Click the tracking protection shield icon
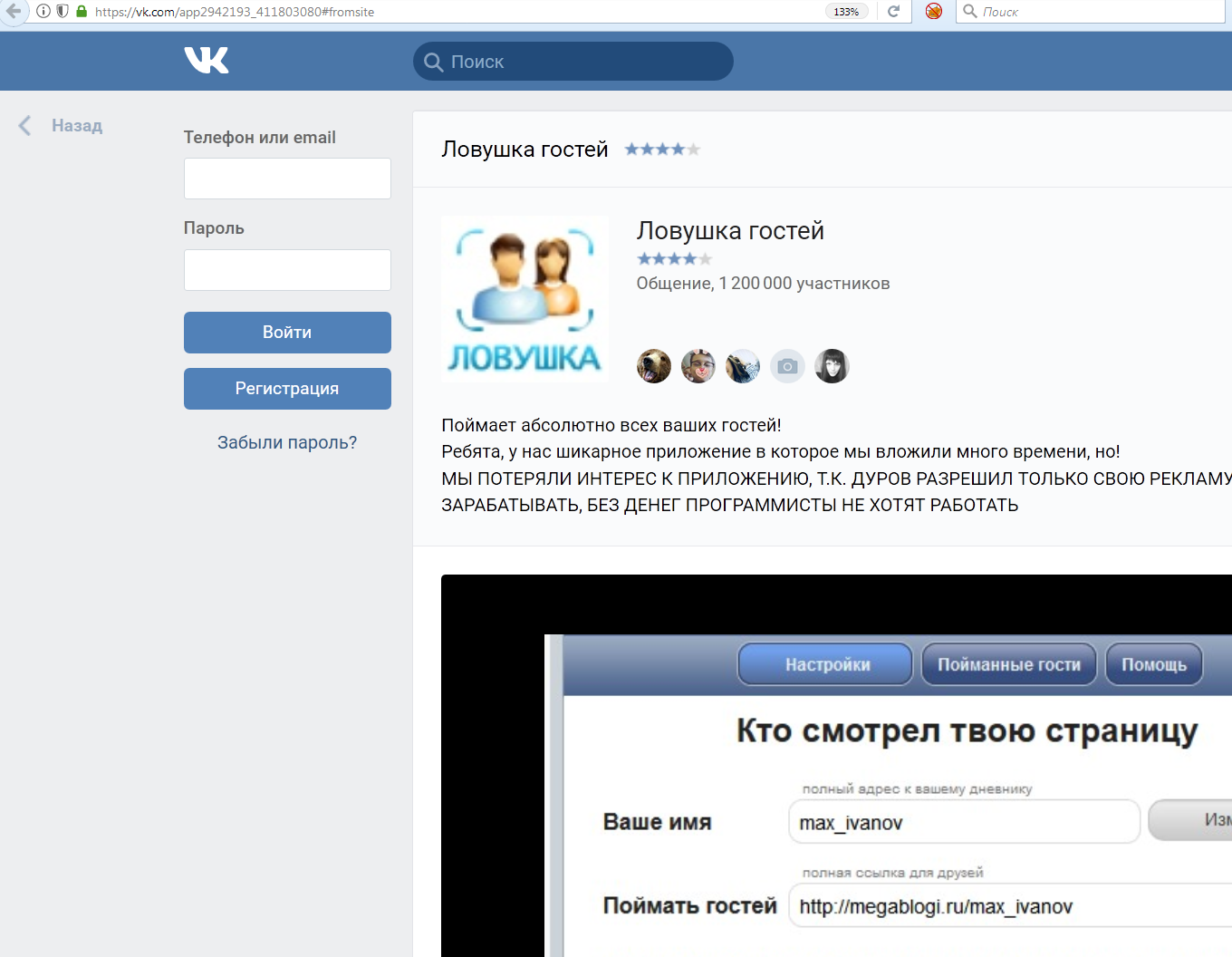 coord(63,12)
